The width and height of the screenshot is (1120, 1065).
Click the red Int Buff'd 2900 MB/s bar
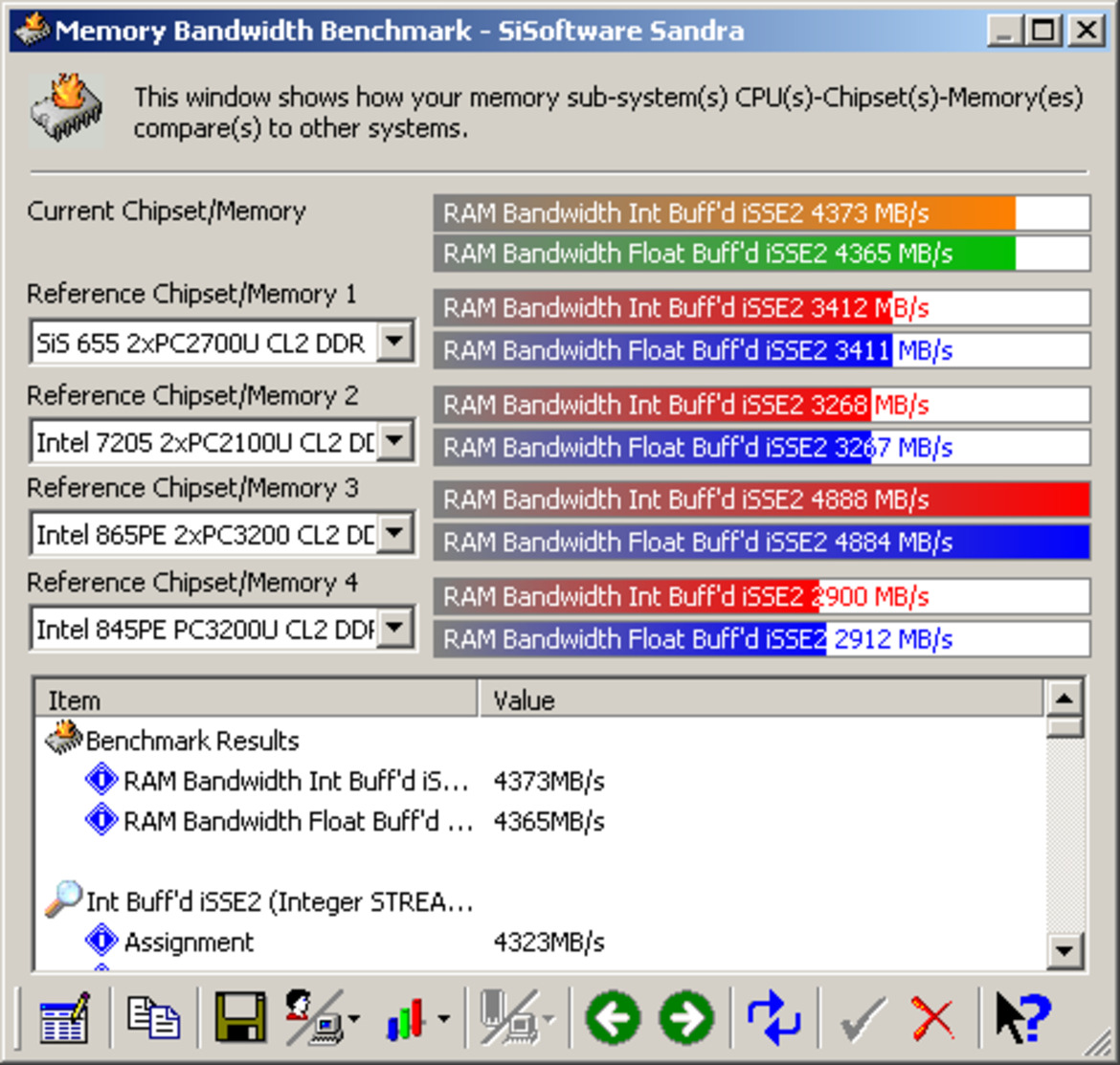761,596
